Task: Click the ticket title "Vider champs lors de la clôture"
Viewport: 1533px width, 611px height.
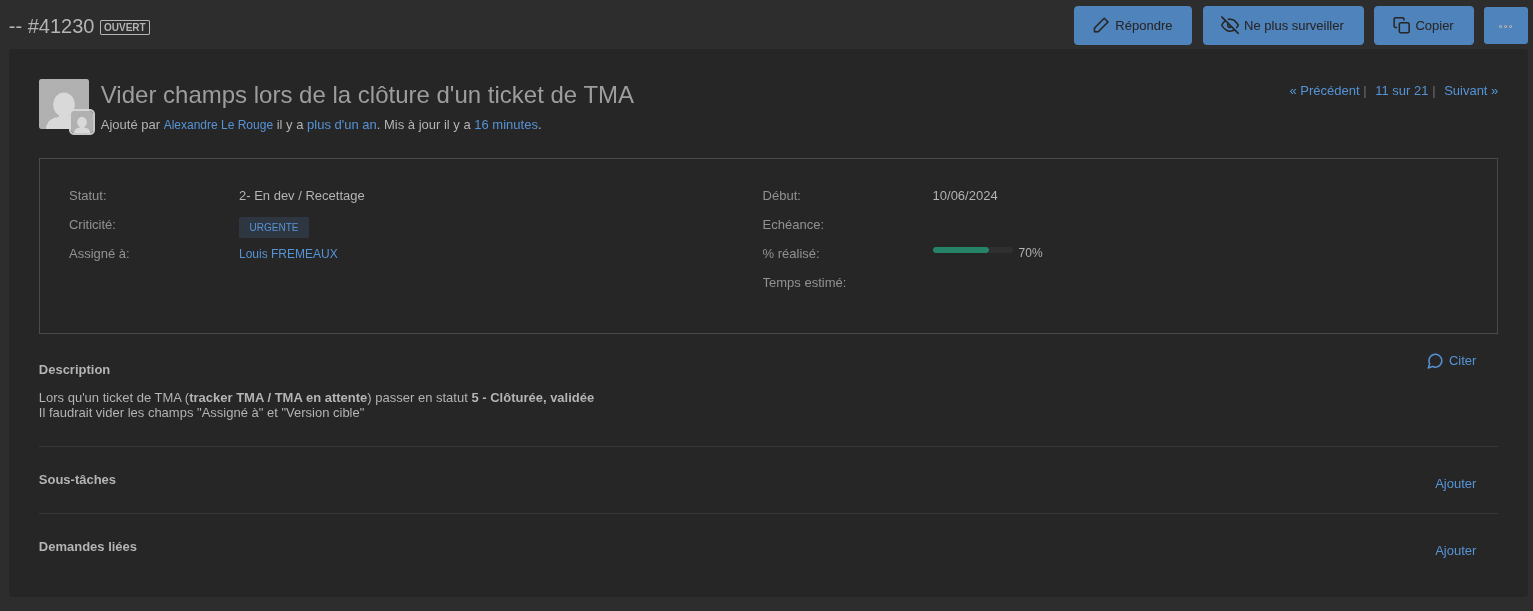Action: click(x=367, y=95)
